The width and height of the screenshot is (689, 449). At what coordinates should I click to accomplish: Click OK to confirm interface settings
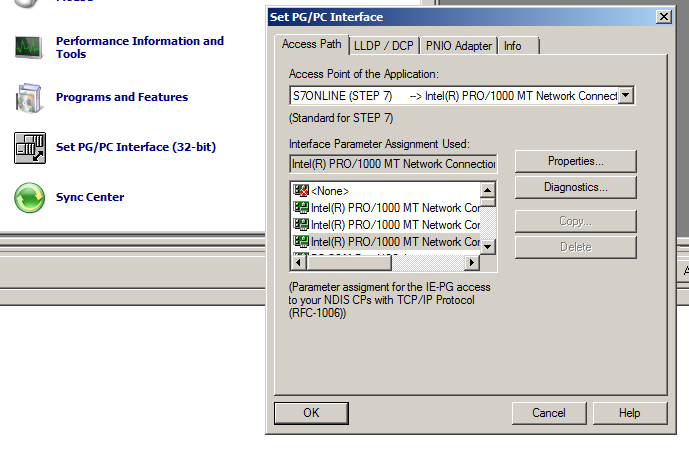pyautogui.click(x=312, y=413)
